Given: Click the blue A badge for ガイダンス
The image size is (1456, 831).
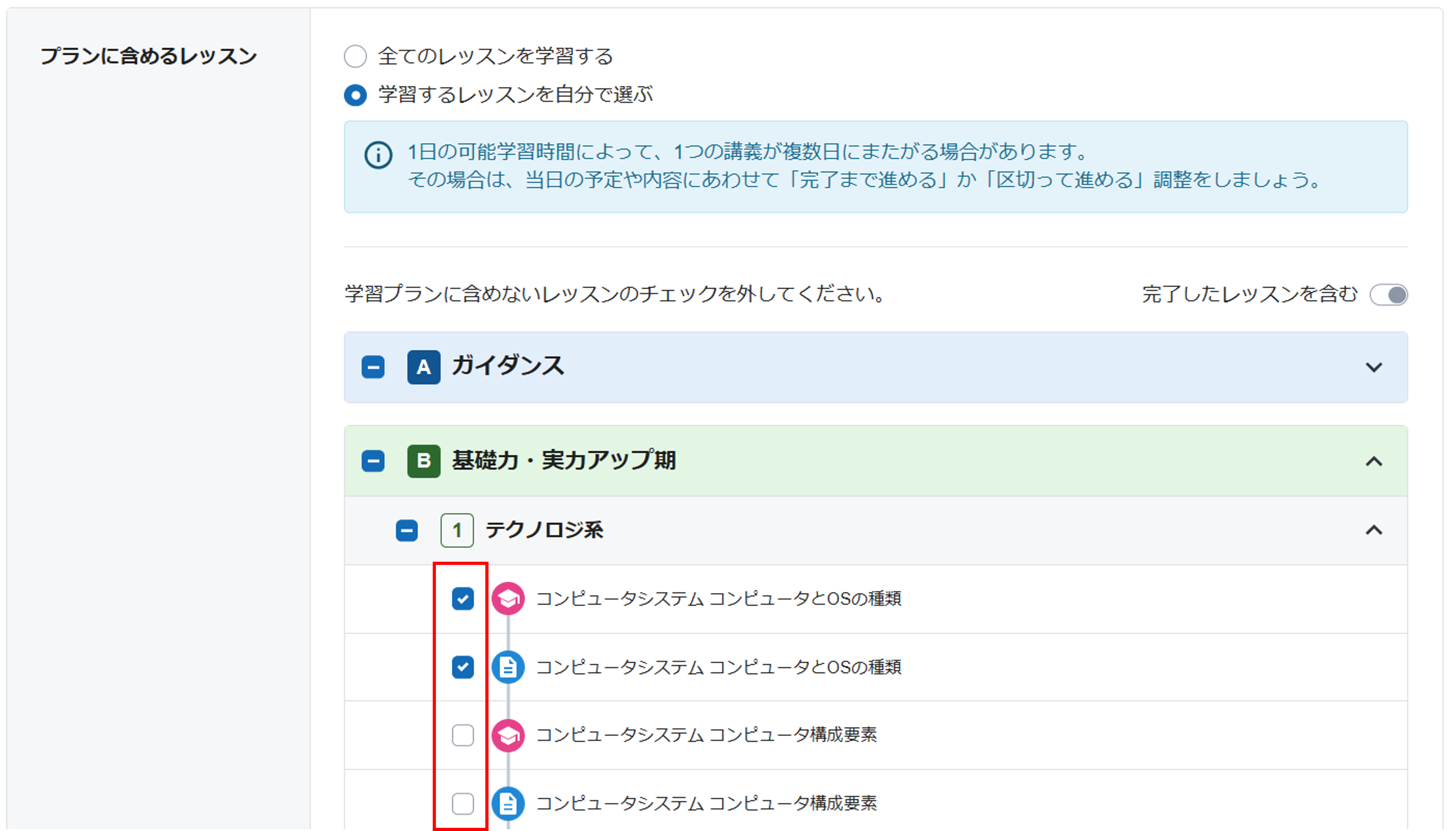Looking at the screenshot, I should (x=423, y=367).
